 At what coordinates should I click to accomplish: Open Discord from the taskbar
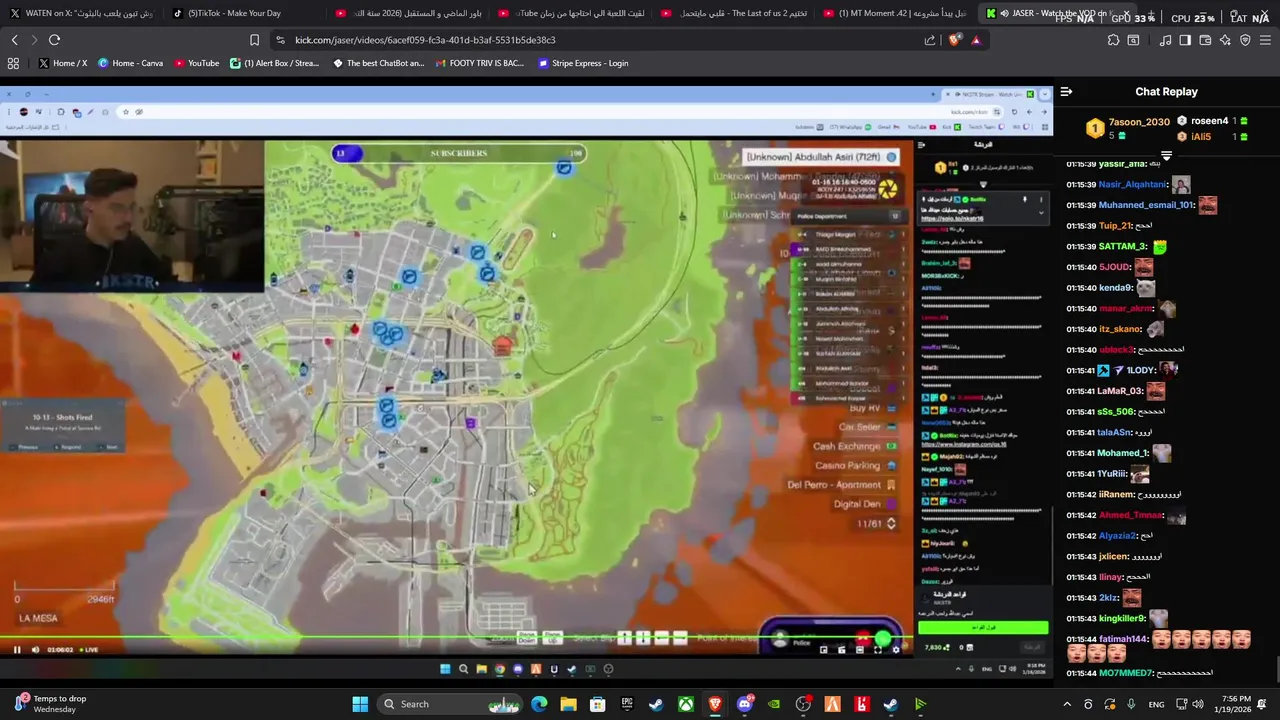tap(744, 704)
